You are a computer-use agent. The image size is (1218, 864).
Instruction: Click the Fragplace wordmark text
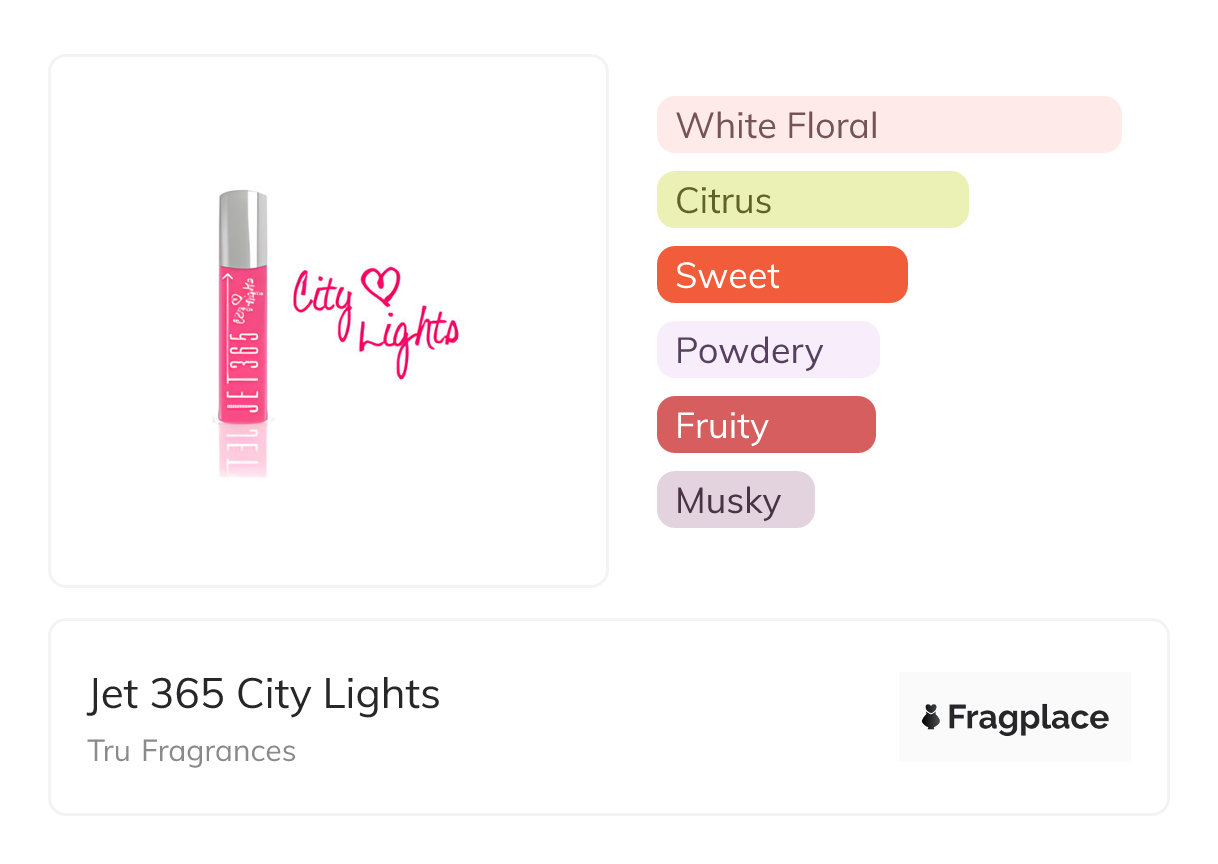pyautogui.click(x=1028, y=717)
